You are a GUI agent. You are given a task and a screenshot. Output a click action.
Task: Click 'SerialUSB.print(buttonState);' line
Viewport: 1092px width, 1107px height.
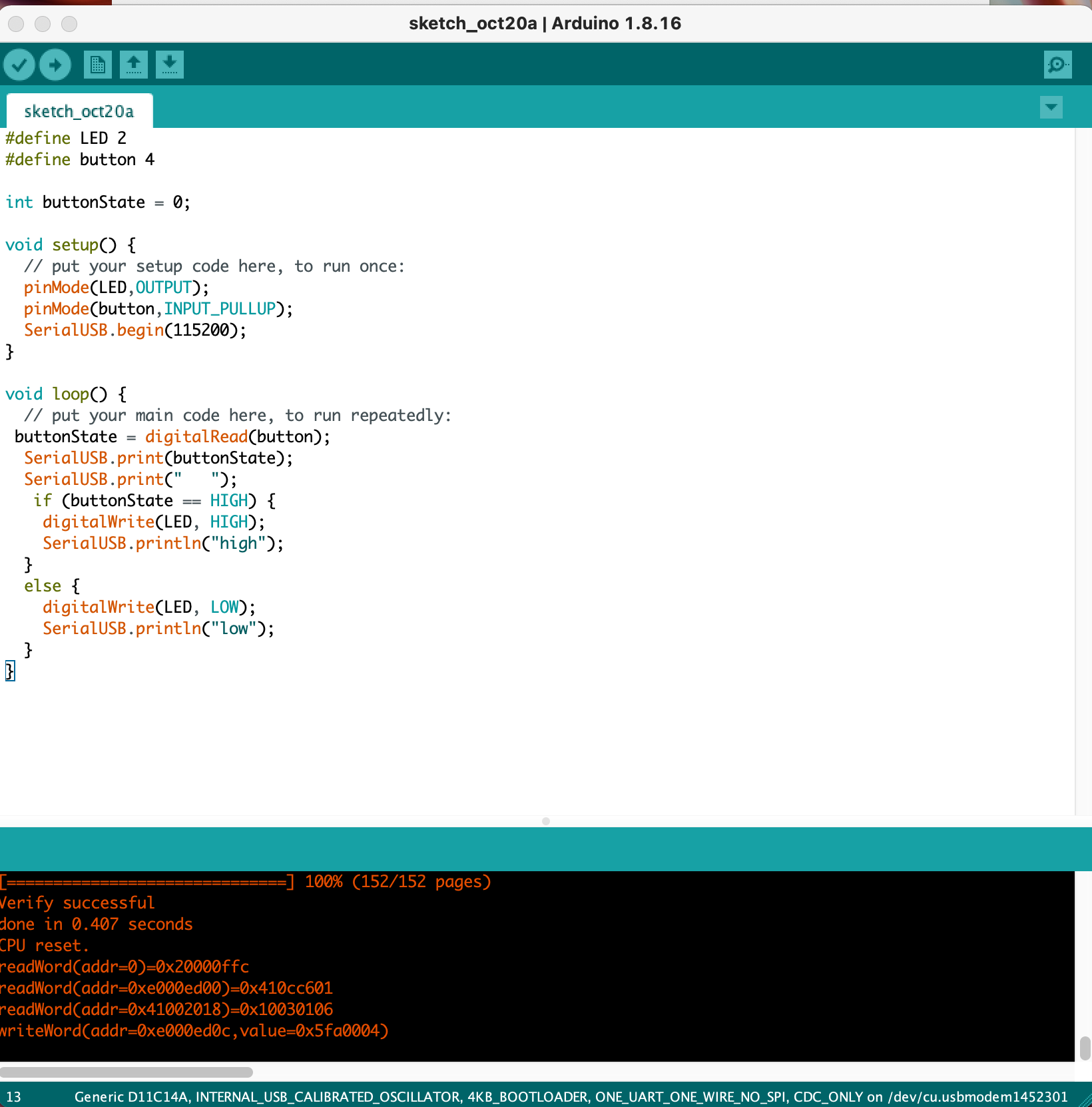coord(158,458)
